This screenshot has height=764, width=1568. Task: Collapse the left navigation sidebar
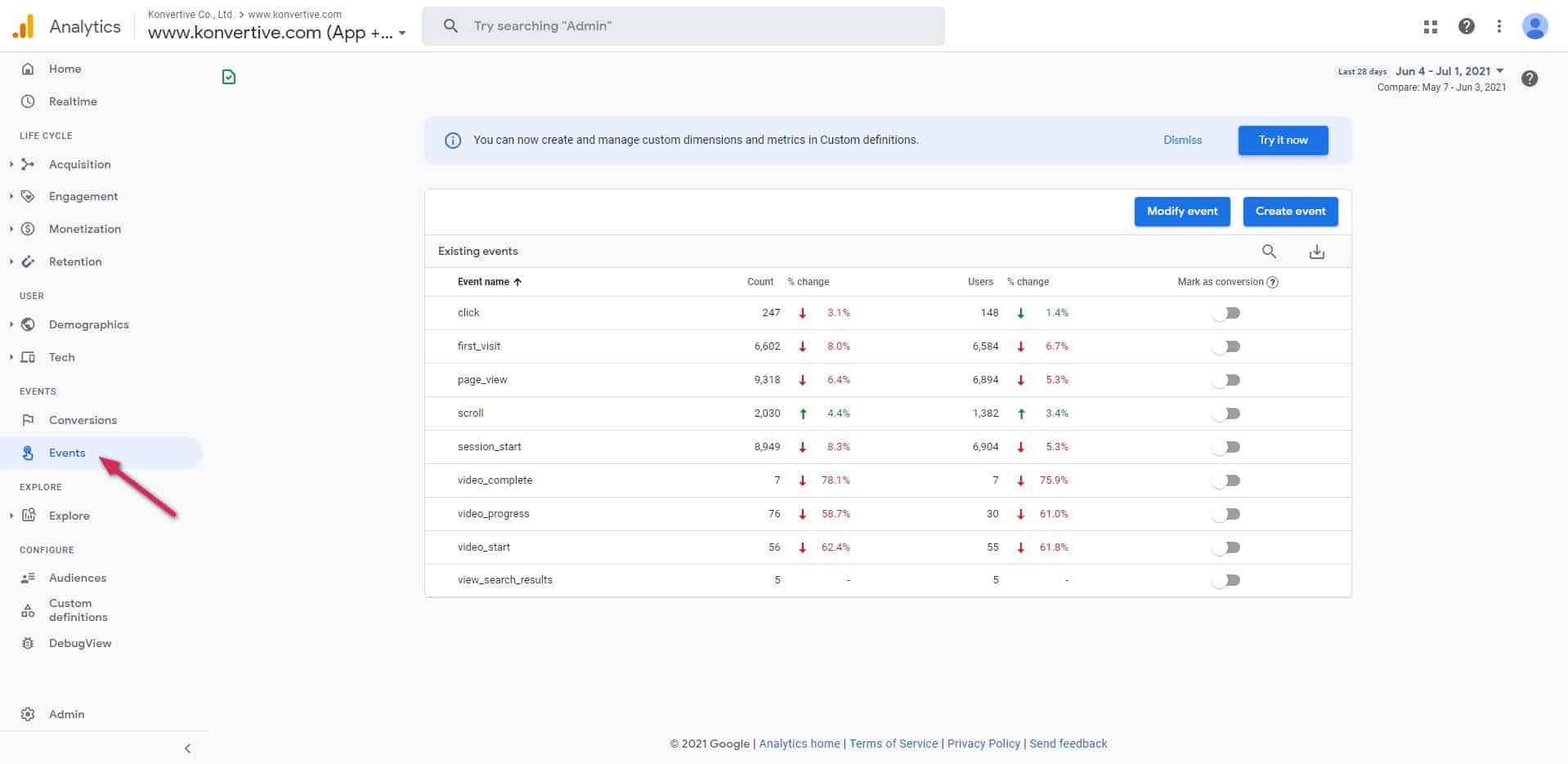coord(187,748)
